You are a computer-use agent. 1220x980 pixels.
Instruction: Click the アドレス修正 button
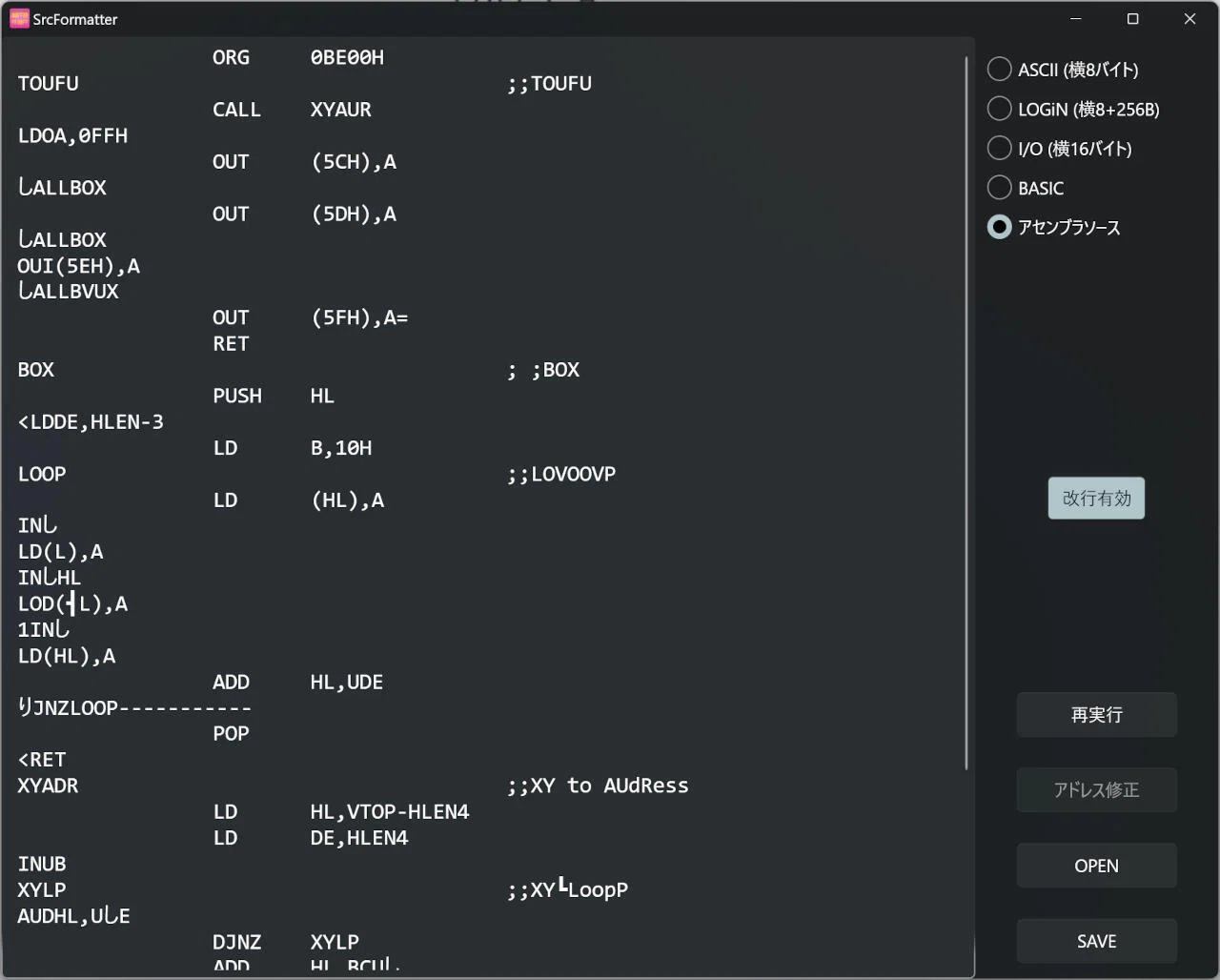tap(1096, 790)
